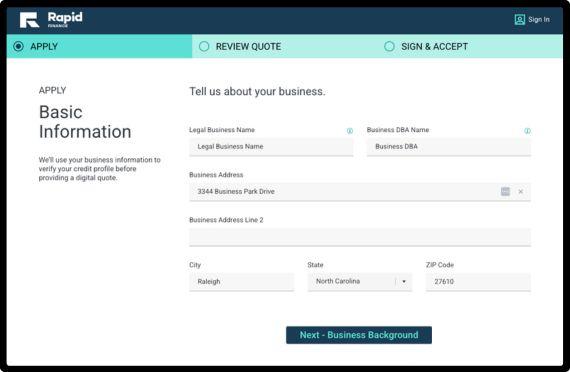Viewport: 570px width, 372px height.
Task: Click the 'State' label
Action: (x=315, y=265)
